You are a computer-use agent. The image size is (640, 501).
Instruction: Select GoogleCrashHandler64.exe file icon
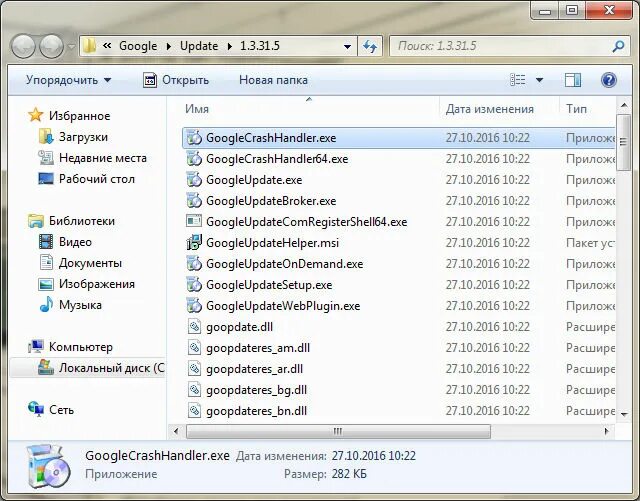tap(194, 158)
